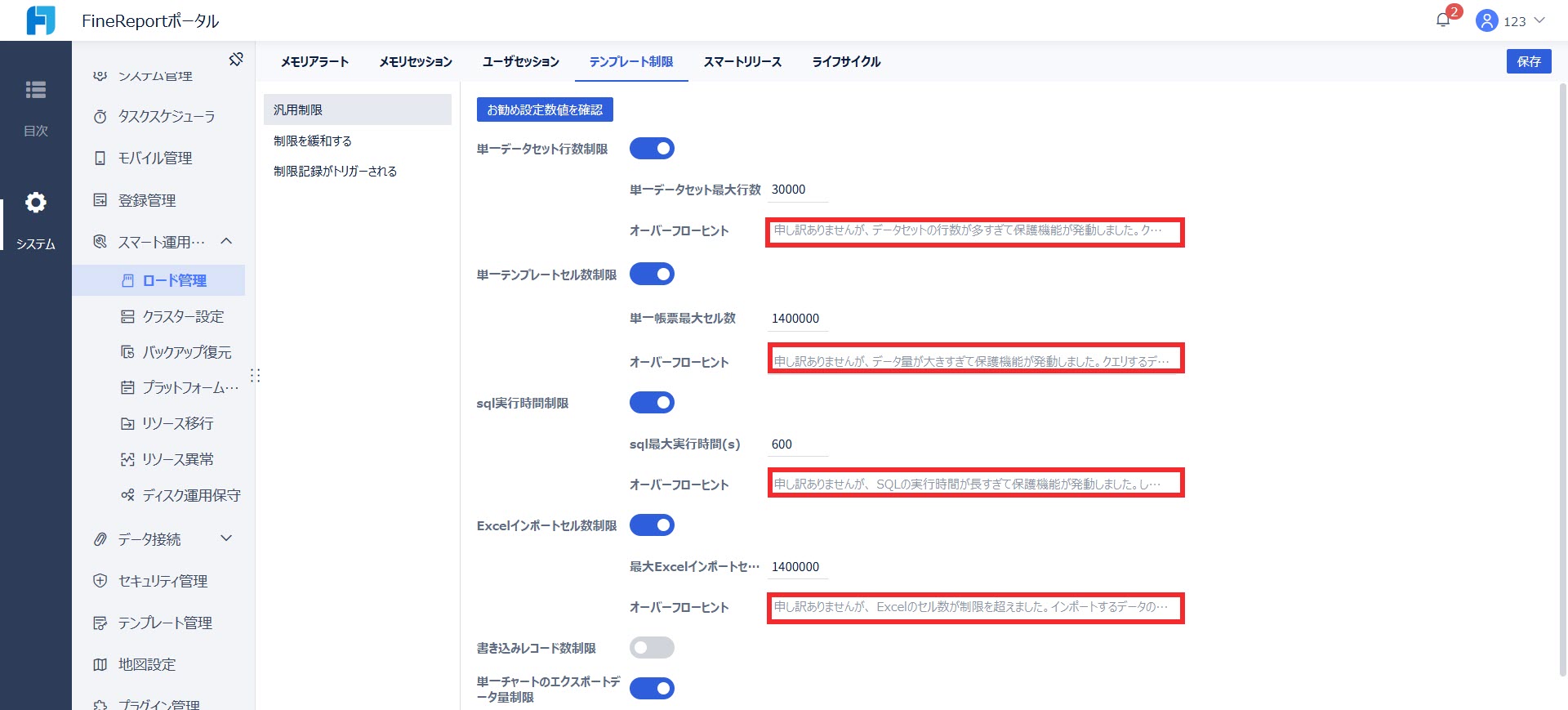Open 制限記録がトリガーされる section
Viewport: 1568px width, 710px height.
358,171
